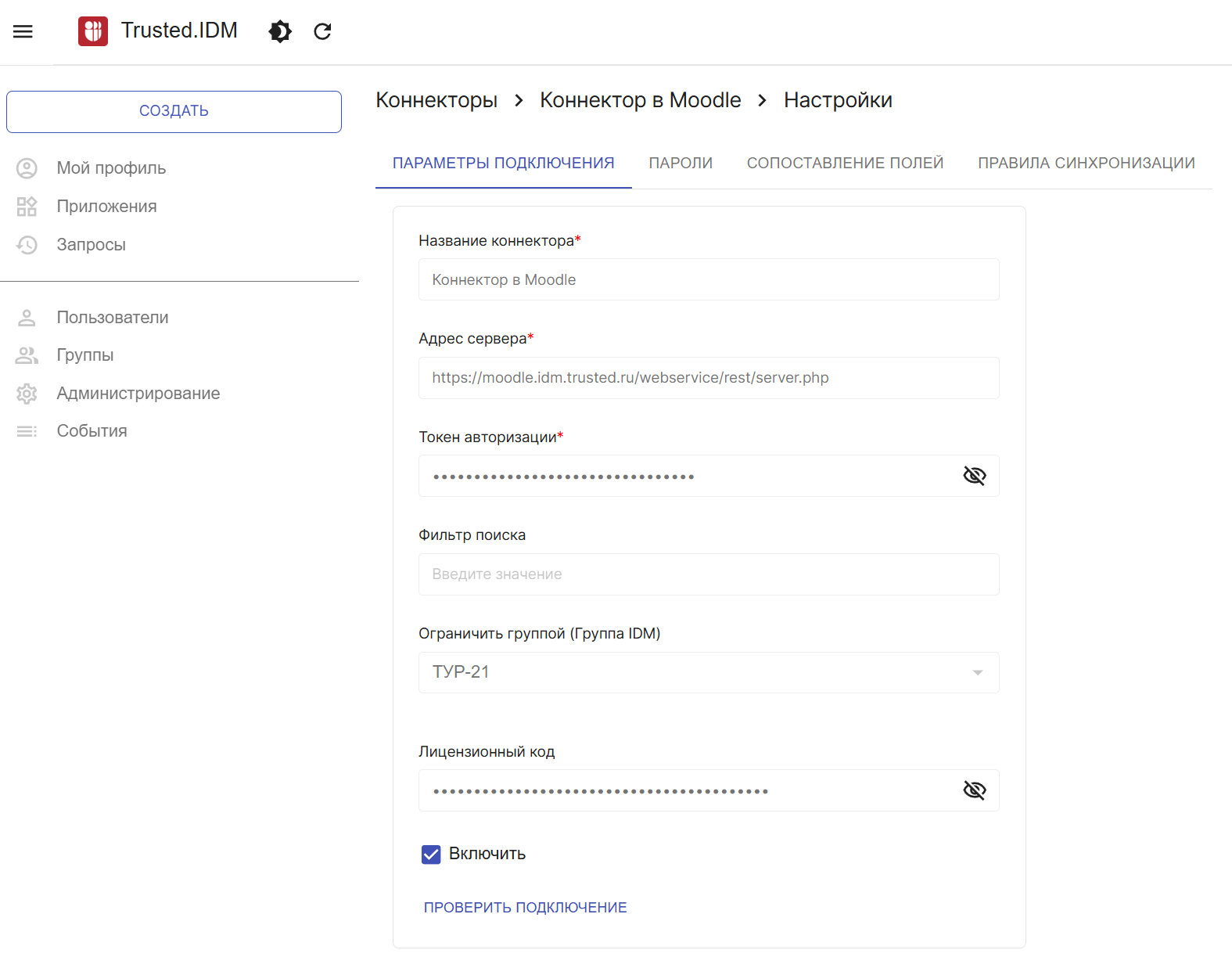Image resolution: width=1232 pixels, height=968 pixels.
Task: Click the Название коннектора input field
Action: click(x=709, y=279)
